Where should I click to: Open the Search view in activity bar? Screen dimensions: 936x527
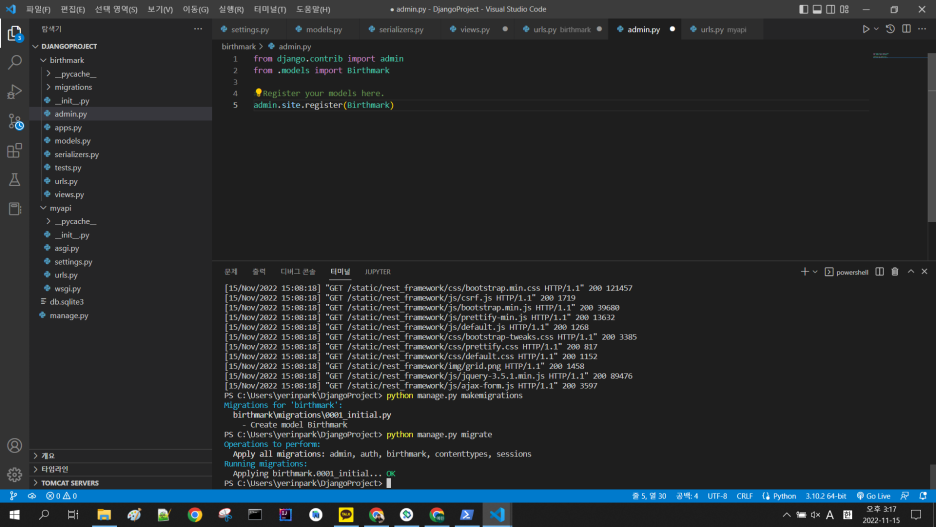click(x=14, y=62)
